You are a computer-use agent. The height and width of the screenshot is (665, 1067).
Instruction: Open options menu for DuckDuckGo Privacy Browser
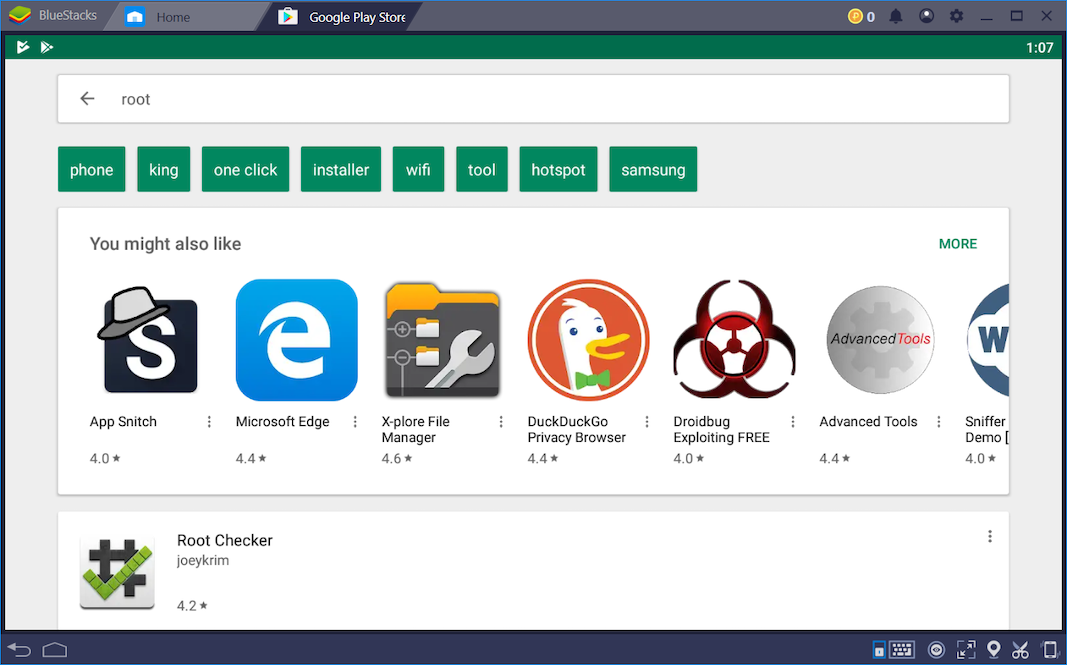click(x=647, y=422)
